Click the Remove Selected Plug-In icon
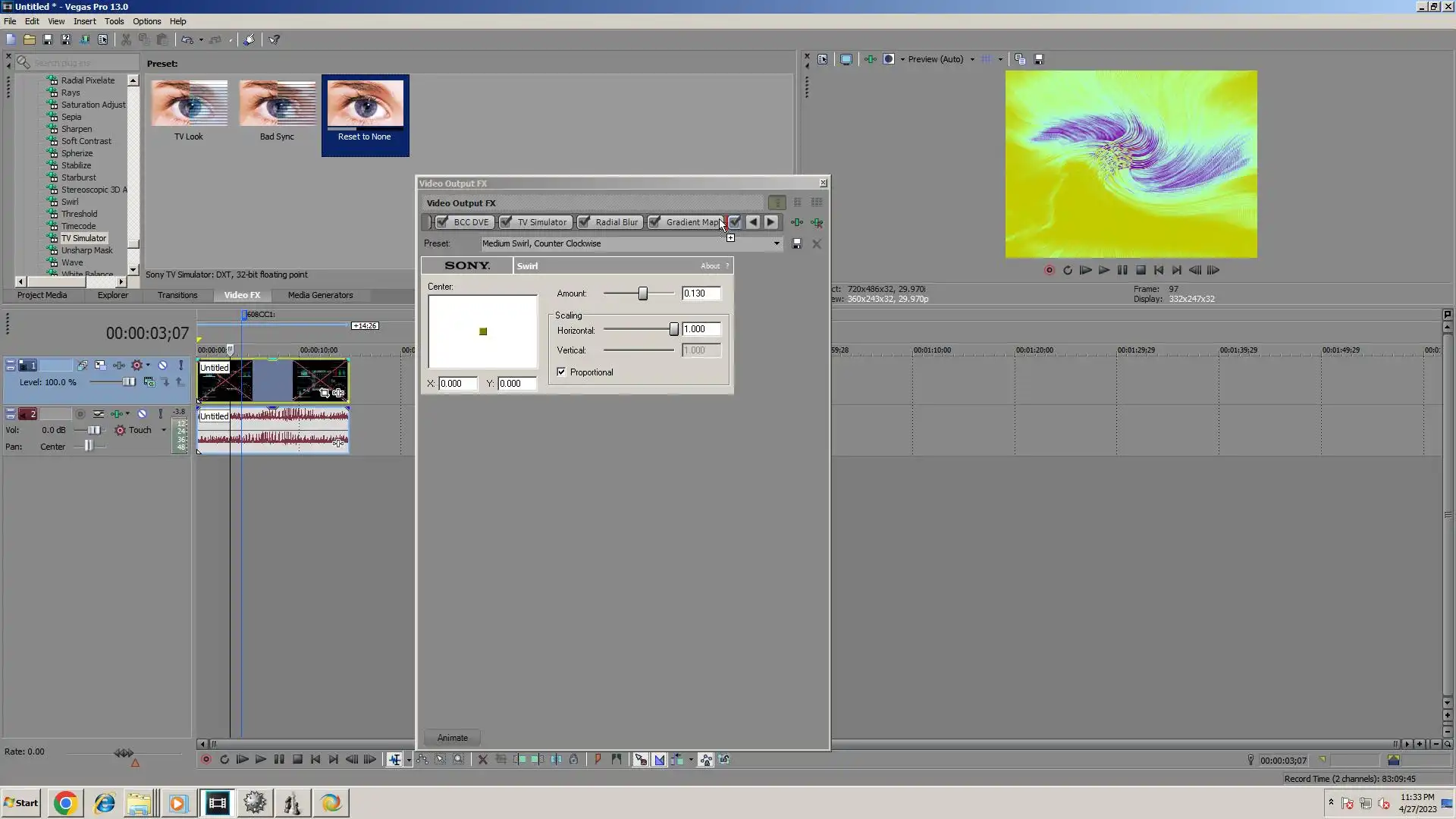Image resolution: width=1456 pixels, height=819 pixels. point(817,223)
